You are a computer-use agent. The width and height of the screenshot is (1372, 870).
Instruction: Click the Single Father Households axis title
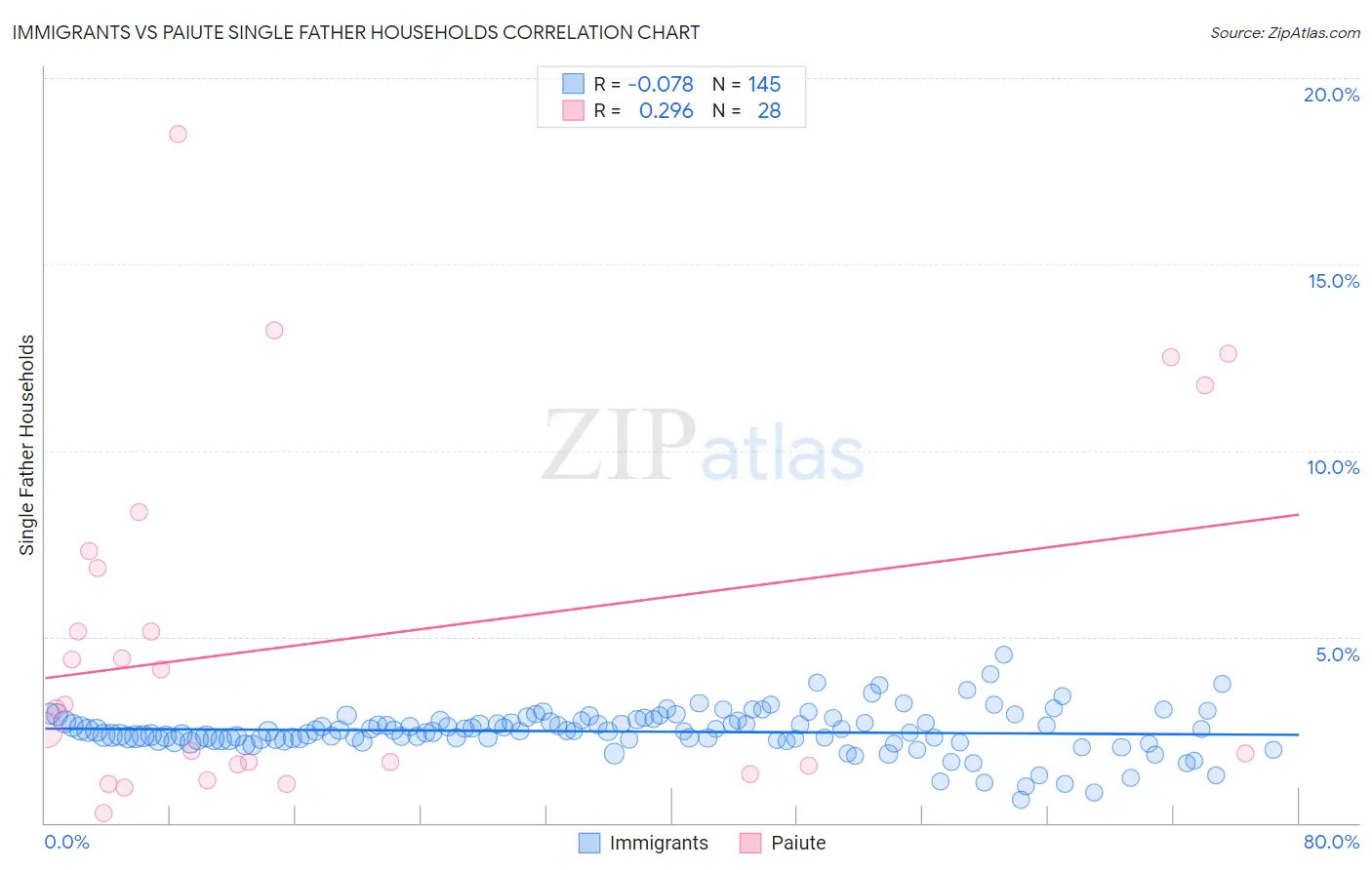27,445
